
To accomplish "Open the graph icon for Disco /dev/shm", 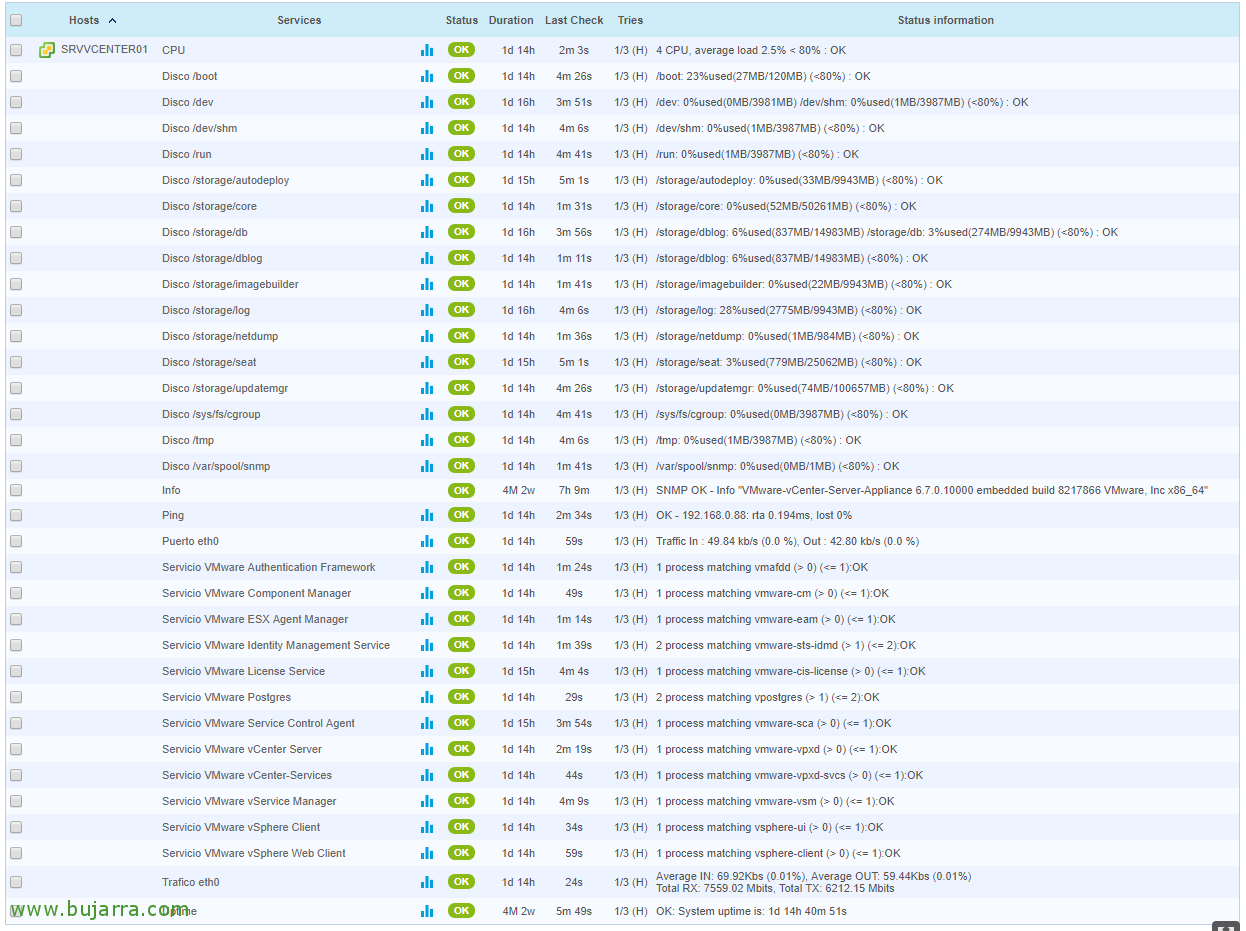I will (427, 127).
